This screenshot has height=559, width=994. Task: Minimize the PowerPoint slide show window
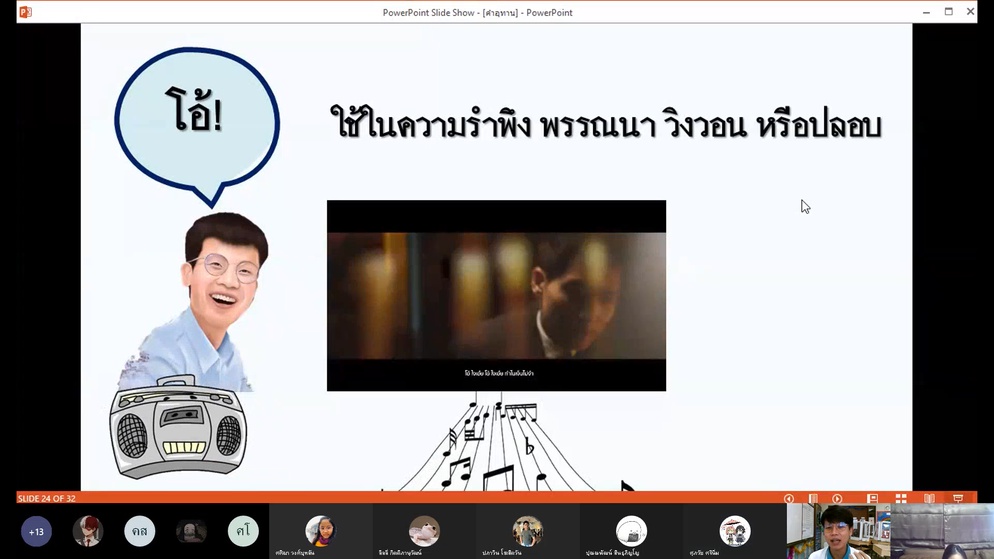tap(926, 12)
